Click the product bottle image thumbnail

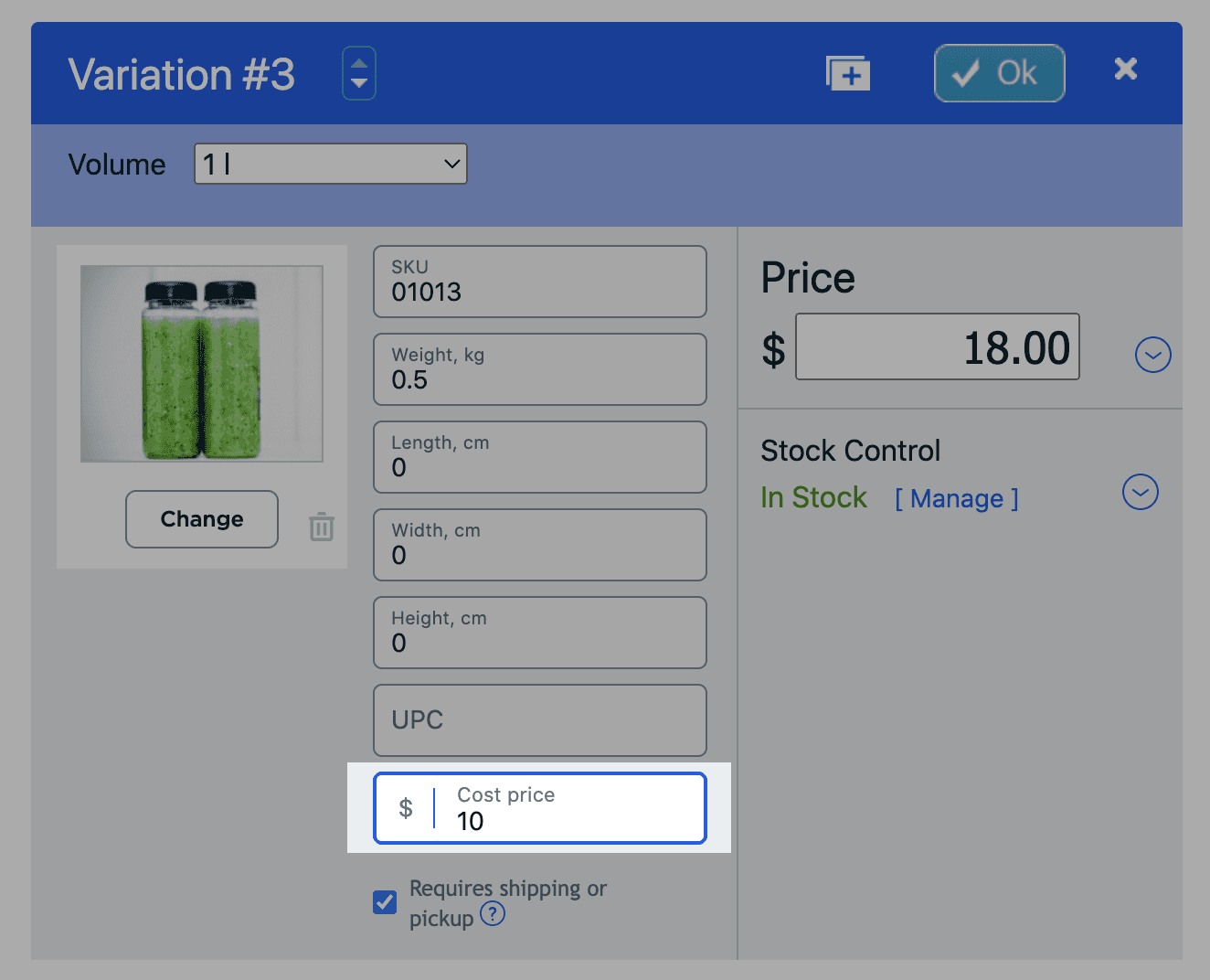pyautogui.click(x=202, y=364)
